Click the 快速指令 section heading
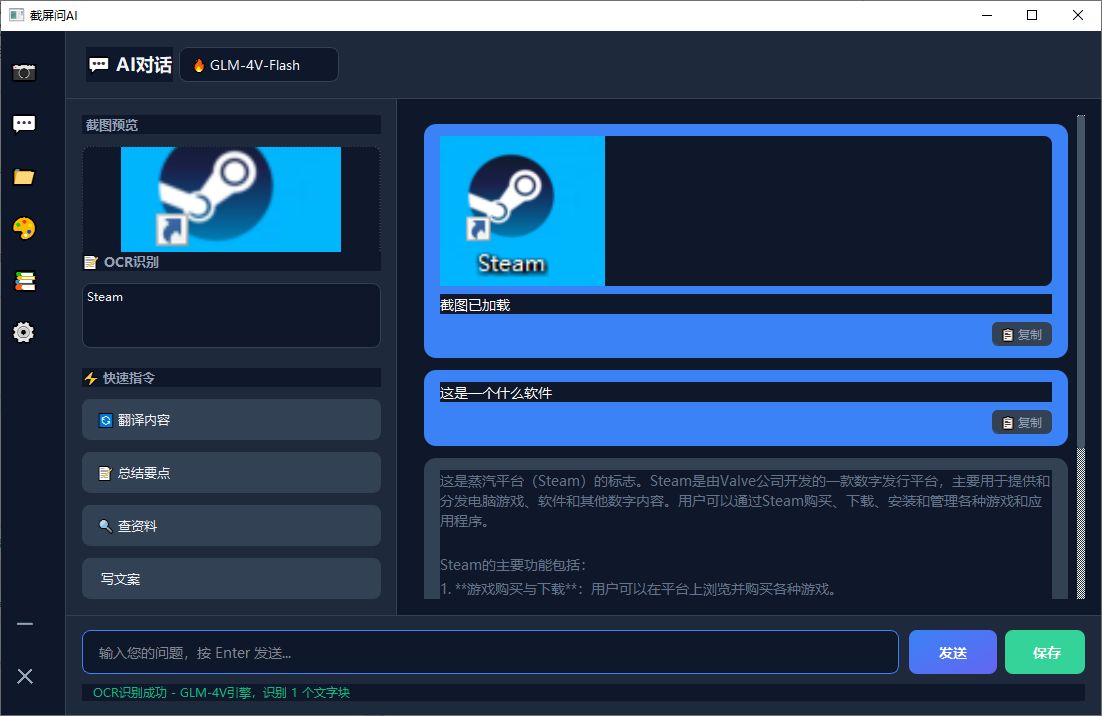The image size is (1102, 716). (129, 378)
